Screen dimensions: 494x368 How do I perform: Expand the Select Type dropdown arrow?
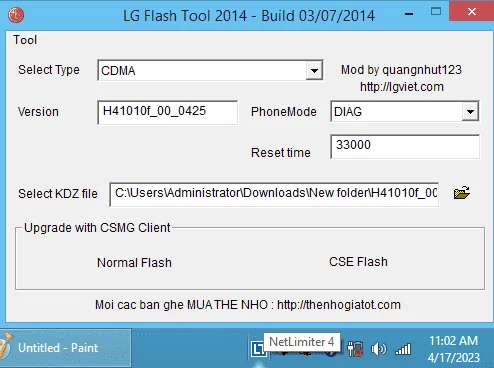pos(314,70)
